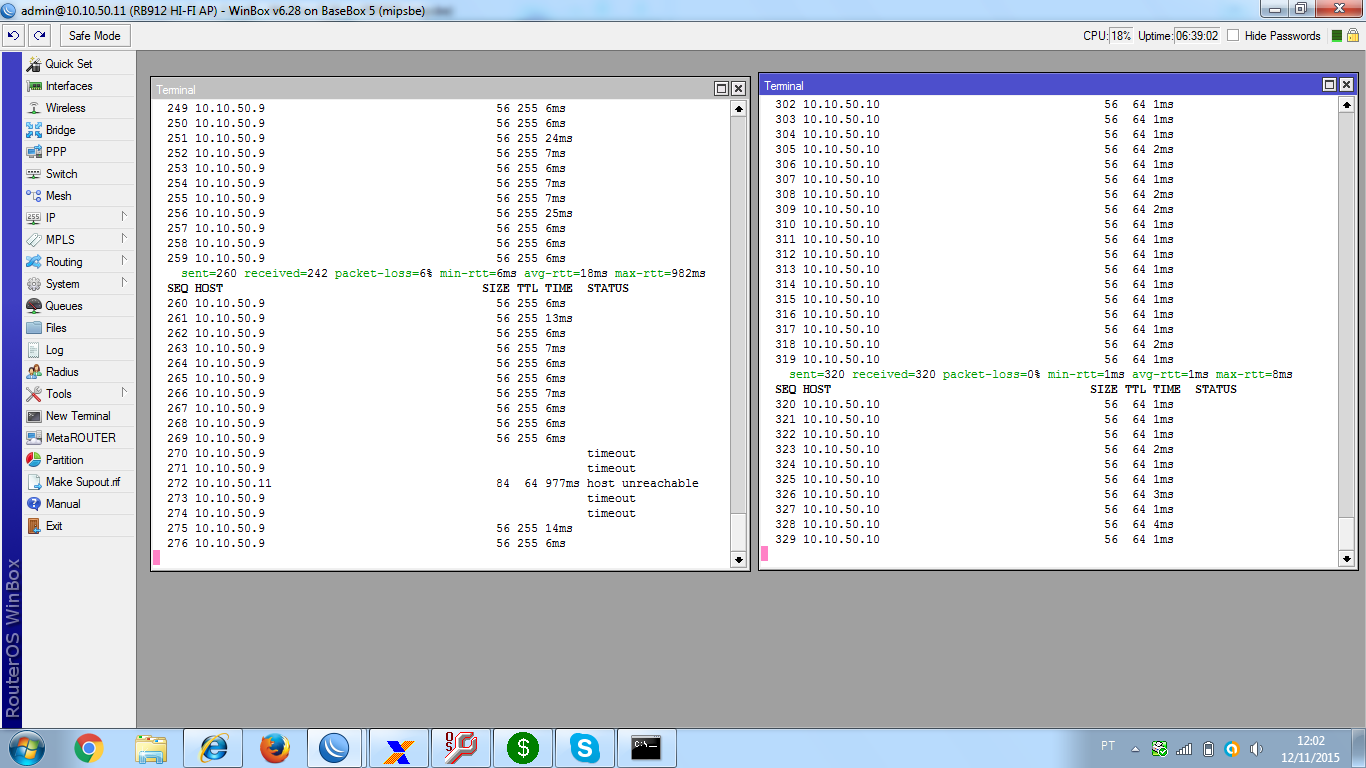Viewport: 1366px width, 768px height.
Task: Click the packet-loss=6% summary line
Action: [443, 273]
